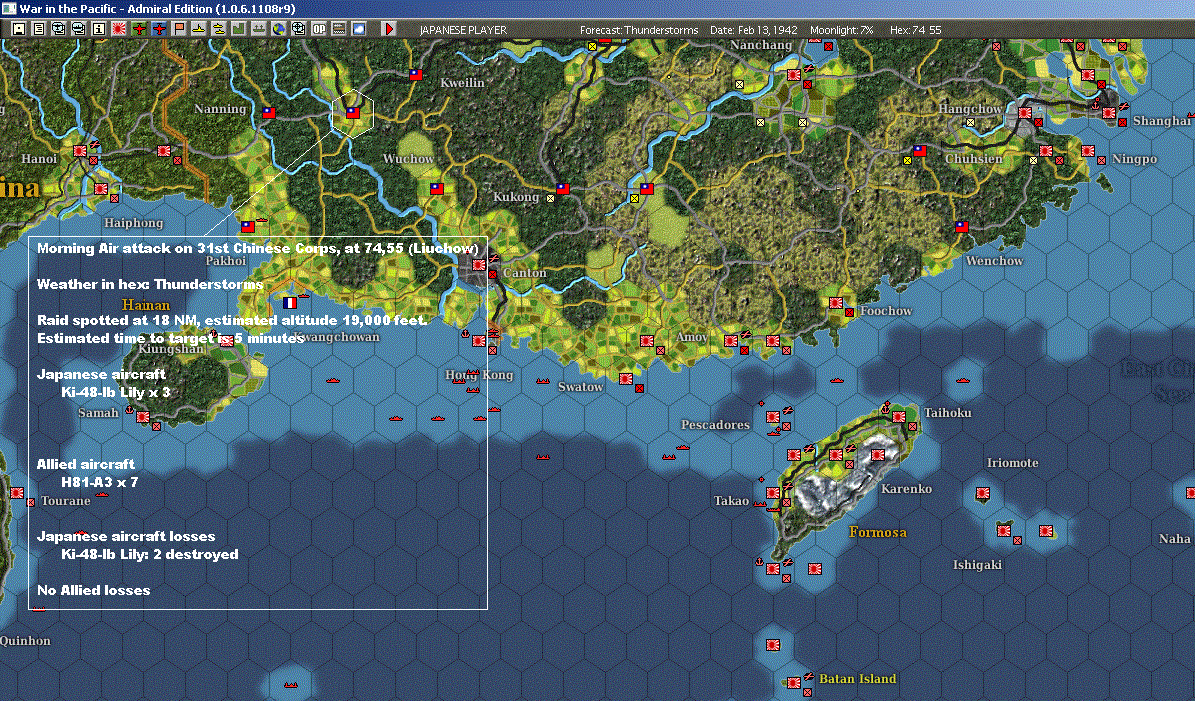Select Chinese flag base next to Nanning
The width and height of the screenshot is (1195, 701).
point(268,113)
